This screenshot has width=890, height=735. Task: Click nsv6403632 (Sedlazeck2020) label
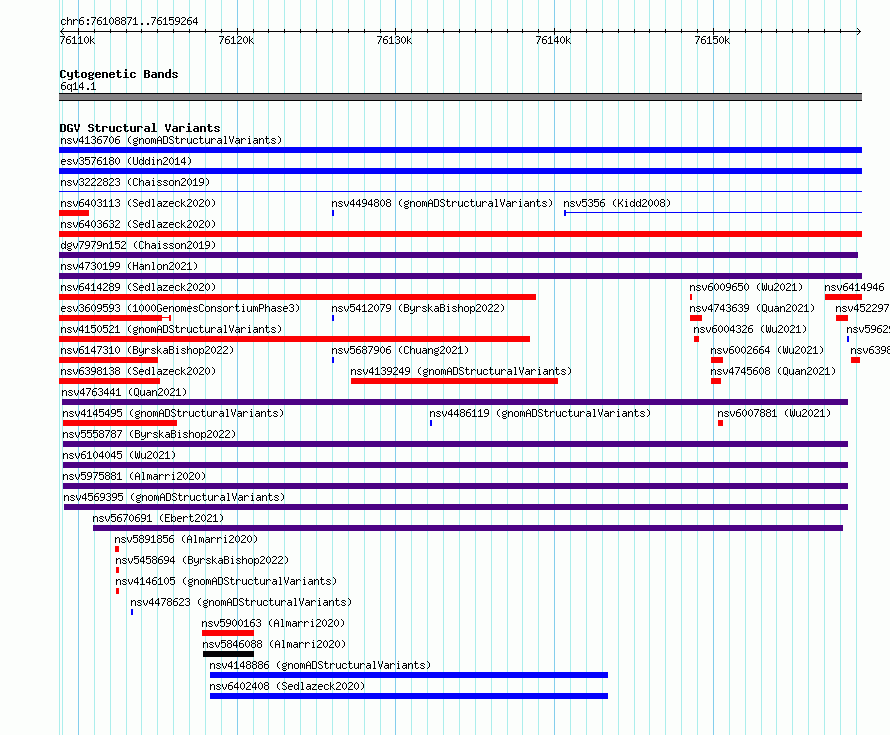pyautogui.click(x=138, y=224)
